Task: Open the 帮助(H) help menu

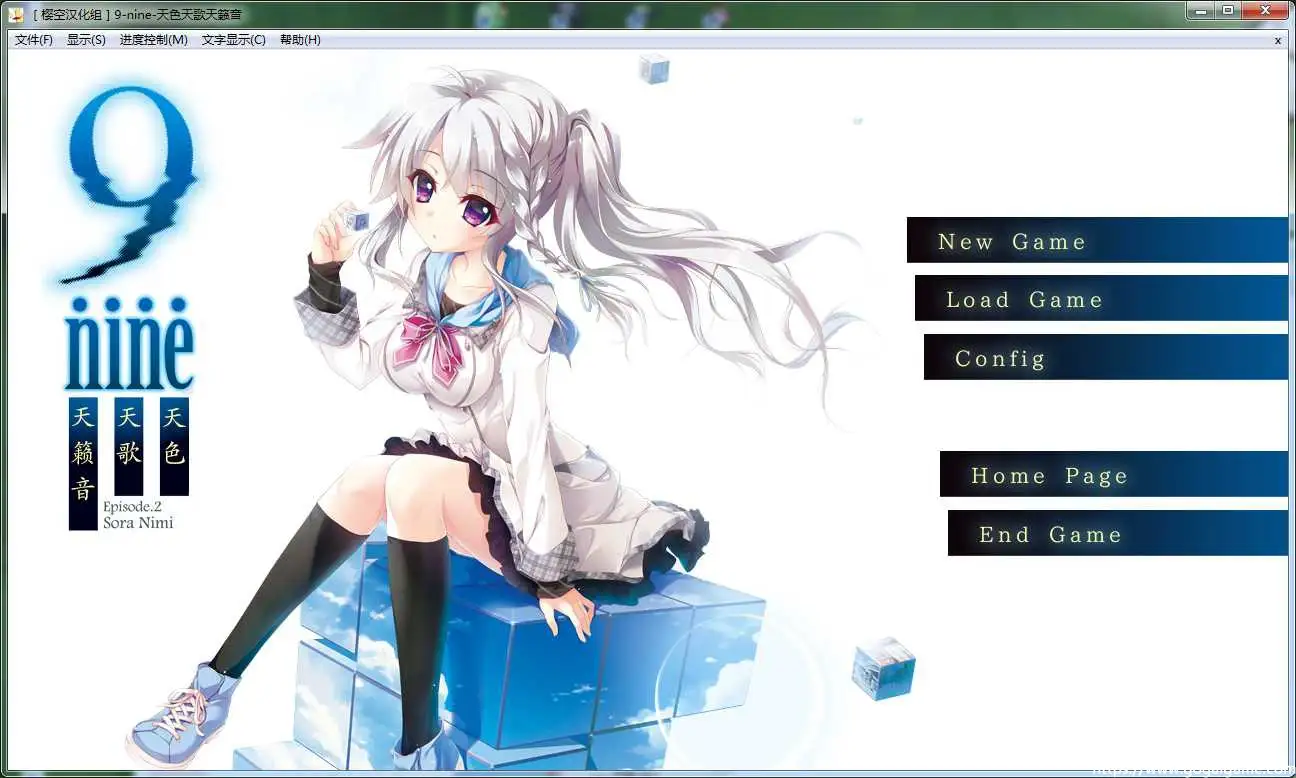Action: pyautogui.click(x=299, y=40)
